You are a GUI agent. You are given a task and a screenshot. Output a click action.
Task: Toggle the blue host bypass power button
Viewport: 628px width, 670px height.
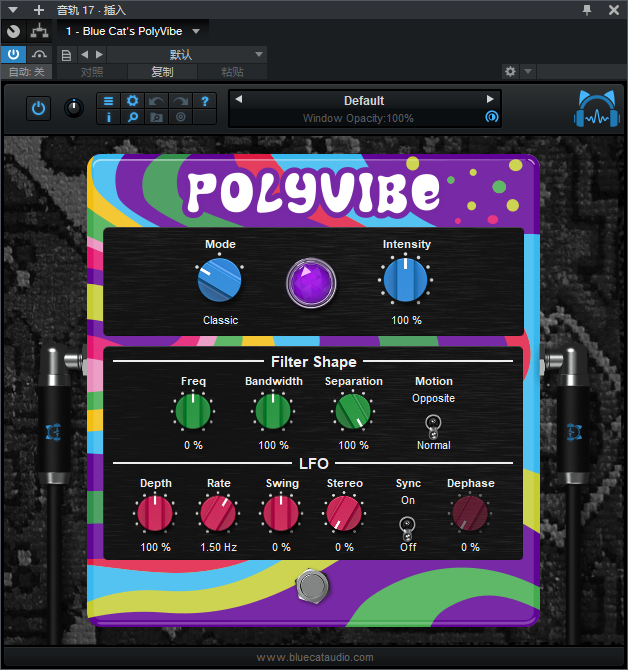pos(14,54)
